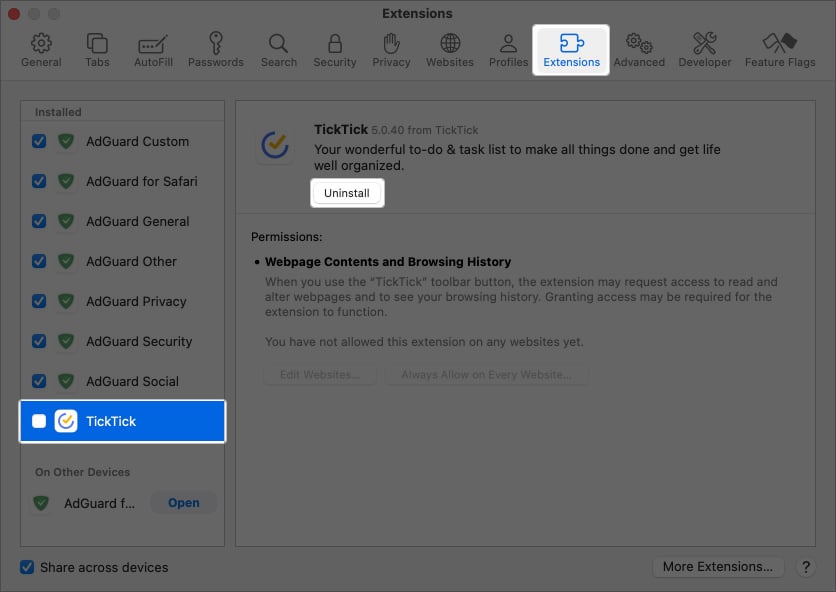Open the Passwords settings pane
Viewport: 836px width, 592px height.
point(215,51)
